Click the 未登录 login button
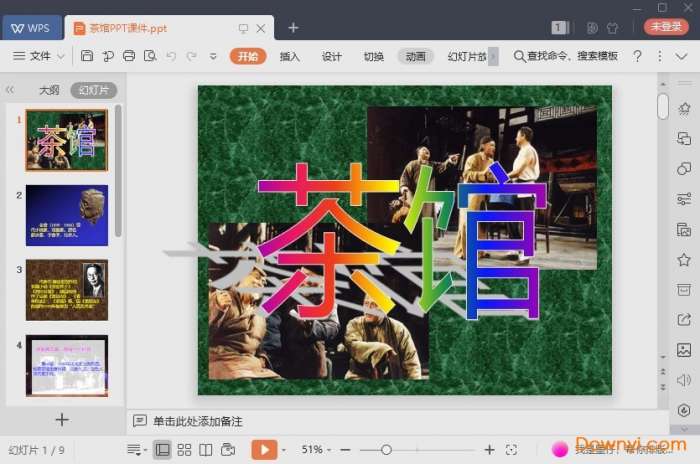The image size is (700, 464). tap(667, 27)
